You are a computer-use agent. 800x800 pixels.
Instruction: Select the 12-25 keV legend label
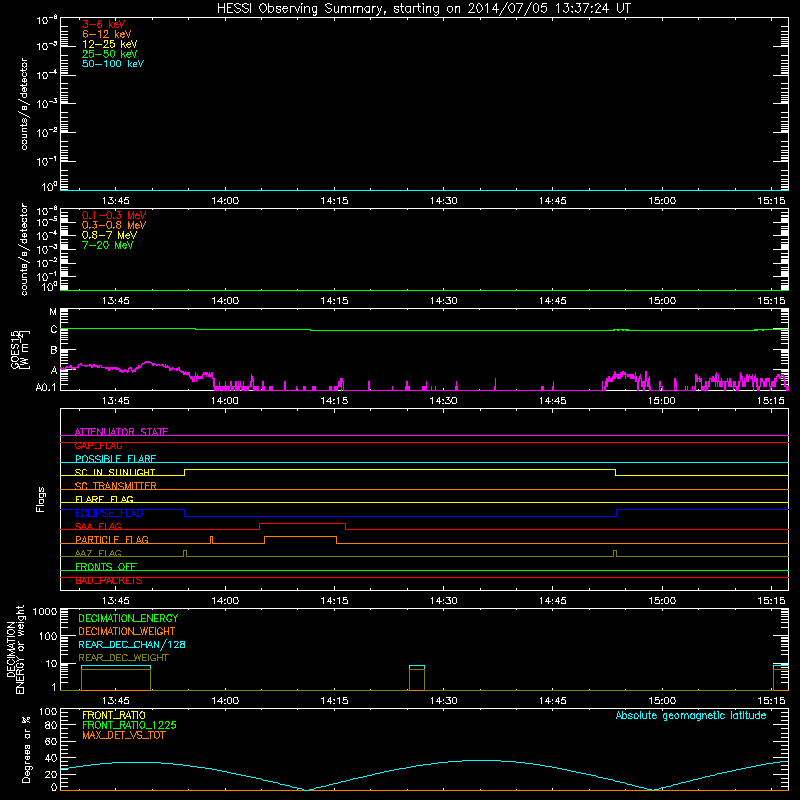110,44
